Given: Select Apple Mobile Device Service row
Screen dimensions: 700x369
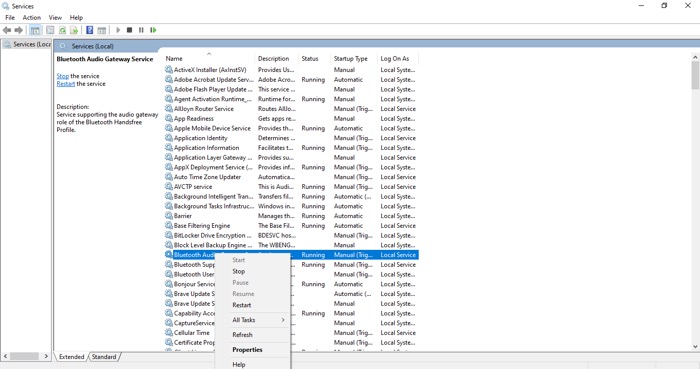Looking at the screenshot, I should coord(291,128).
